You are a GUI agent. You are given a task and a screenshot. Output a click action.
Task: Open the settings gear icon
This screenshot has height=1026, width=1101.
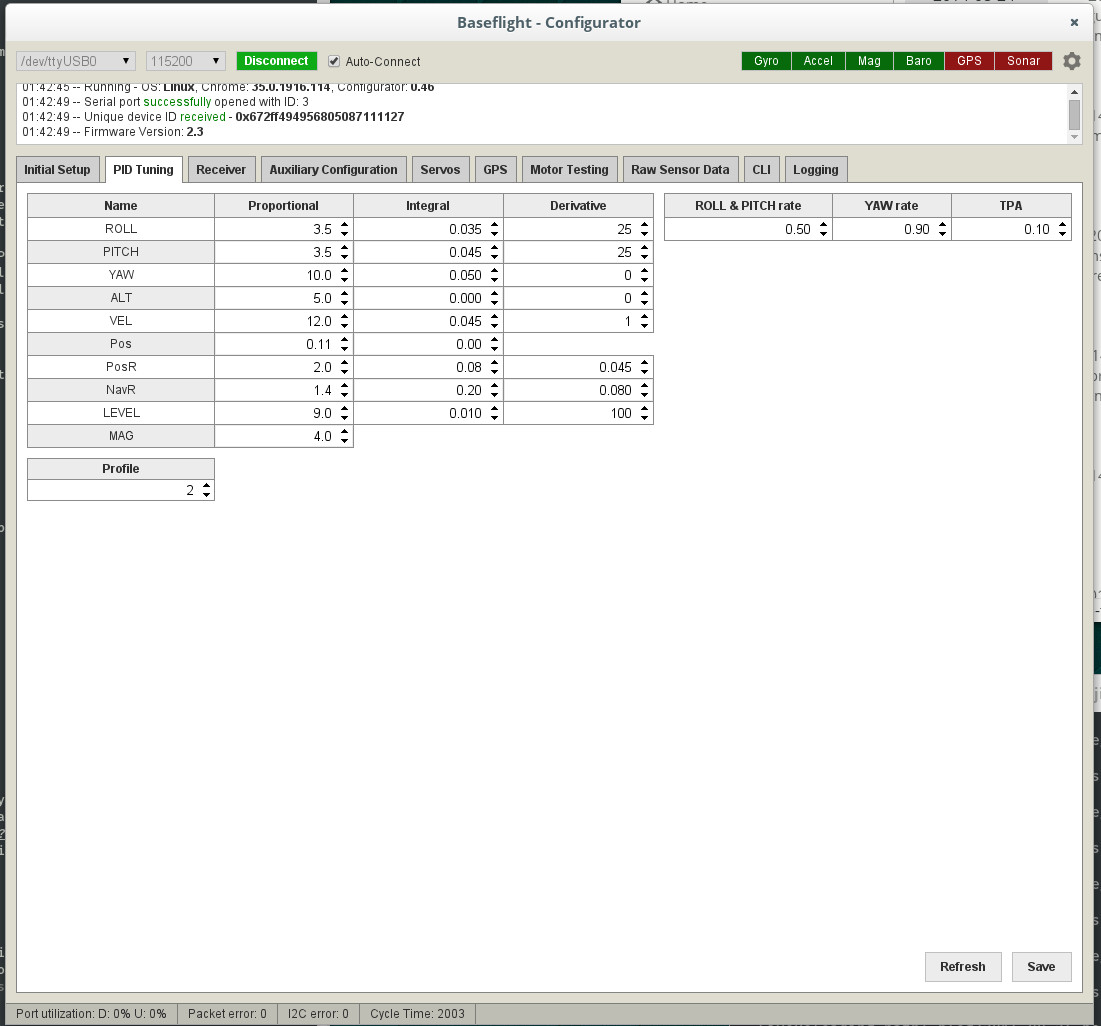(1072, 61)
